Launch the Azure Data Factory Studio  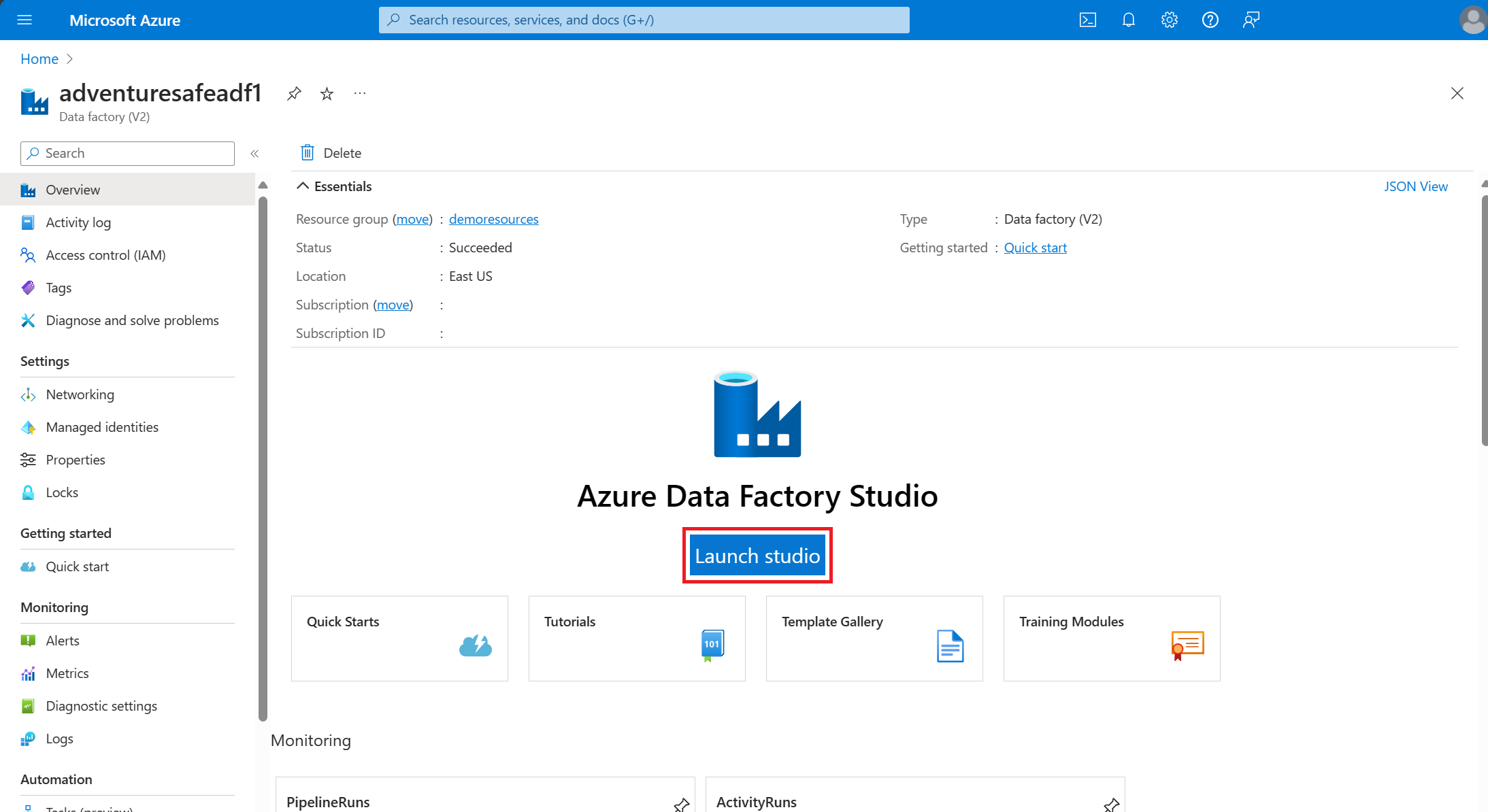click(x=756, y=555)
